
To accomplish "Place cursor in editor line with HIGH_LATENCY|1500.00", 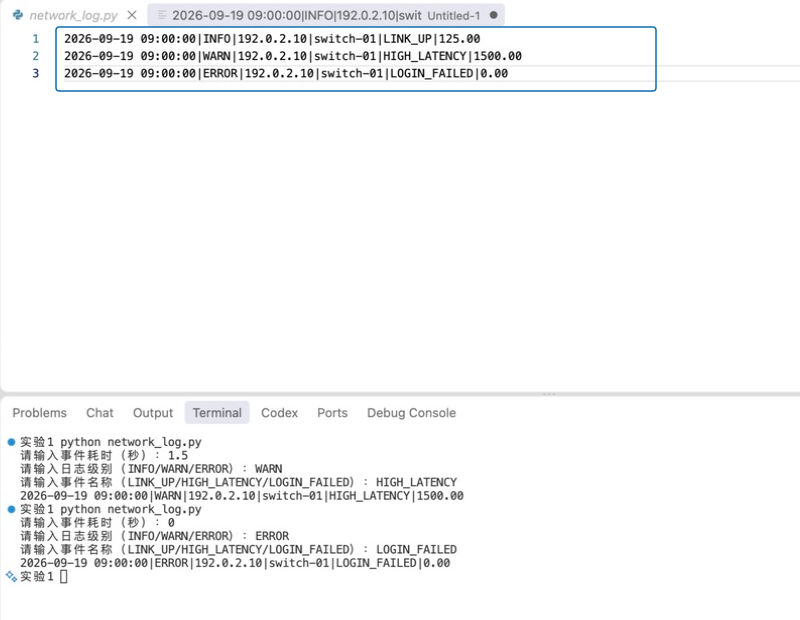I will (293, 56).
